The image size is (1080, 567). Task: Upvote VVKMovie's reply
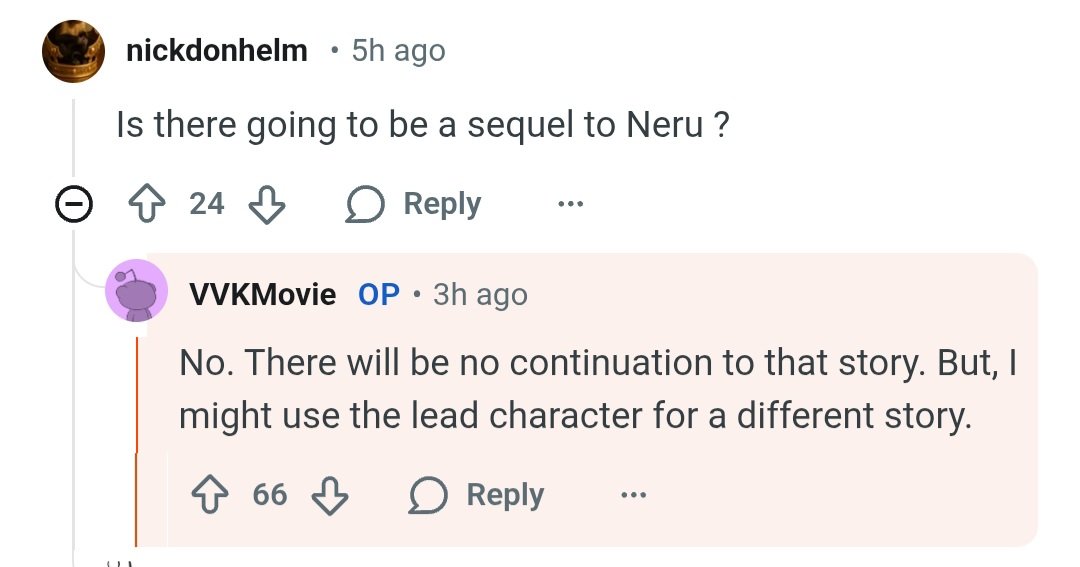tap(209, 495)
